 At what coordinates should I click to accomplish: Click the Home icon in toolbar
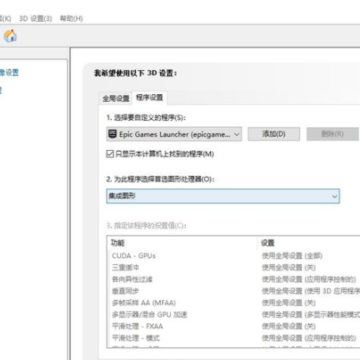point(10,36)
